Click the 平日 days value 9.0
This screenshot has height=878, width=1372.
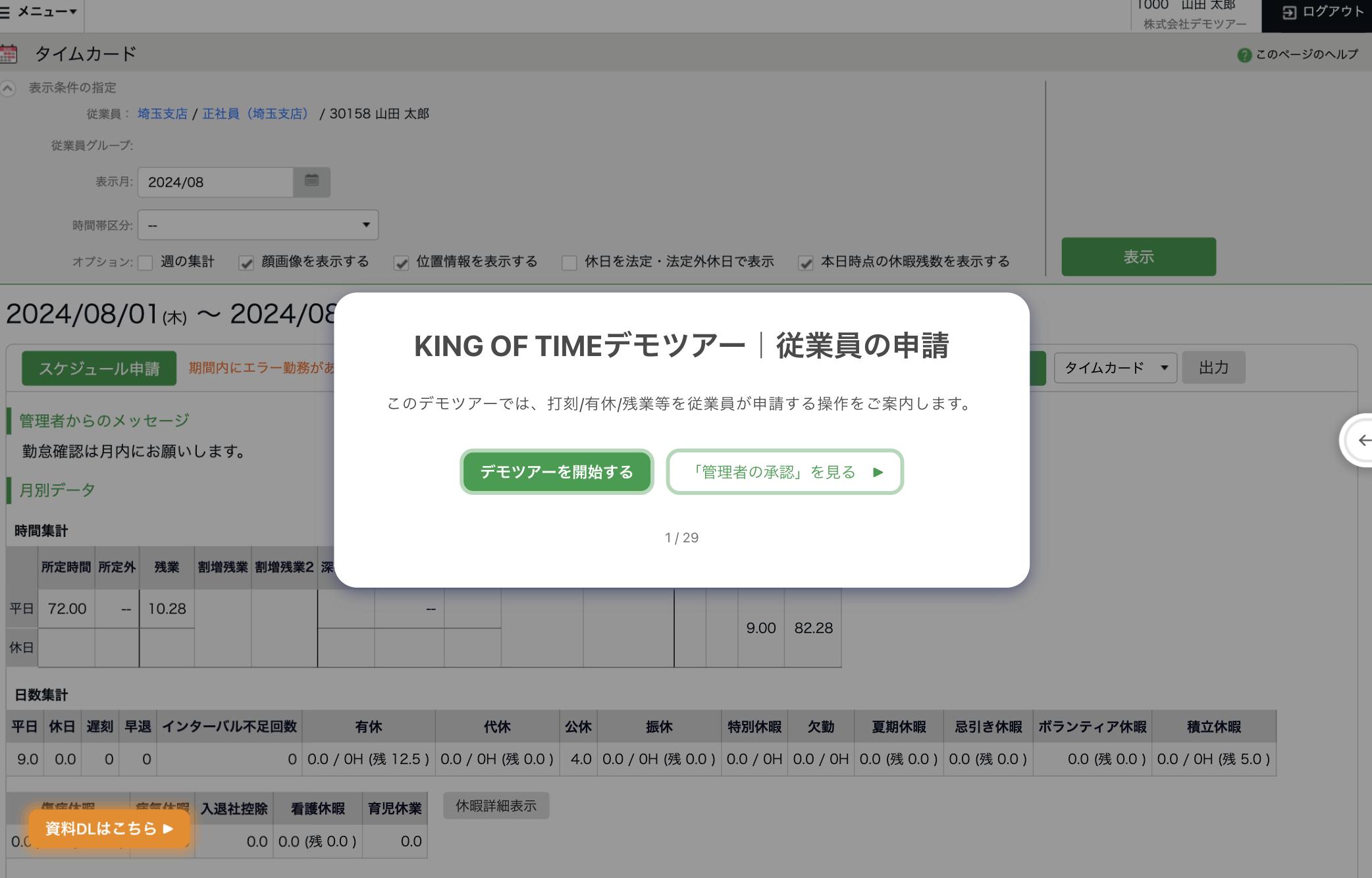tap(28, 759)
